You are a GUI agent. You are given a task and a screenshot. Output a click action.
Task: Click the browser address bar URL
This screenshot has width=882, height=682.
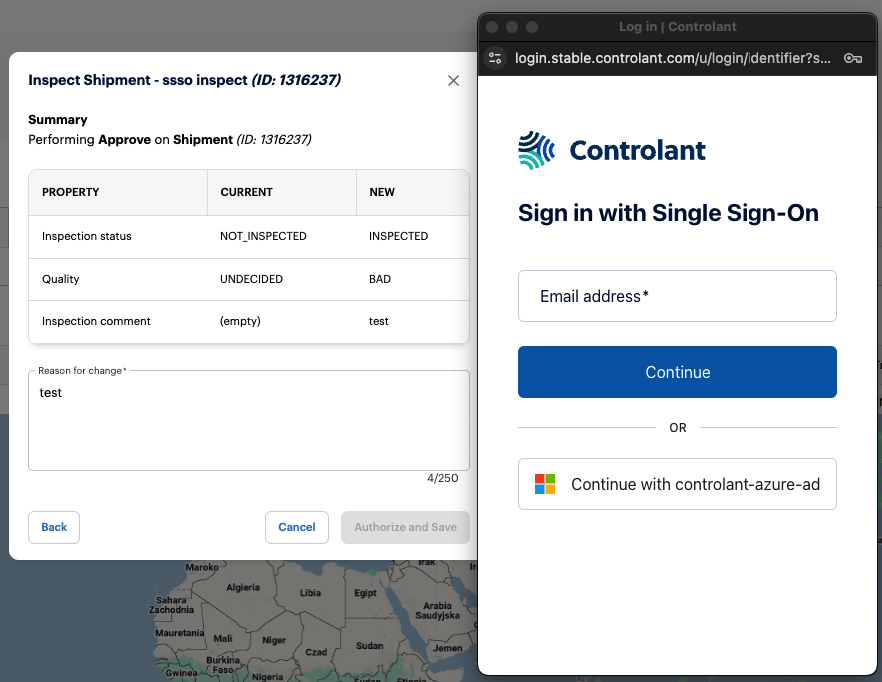[x=670, y=58]
